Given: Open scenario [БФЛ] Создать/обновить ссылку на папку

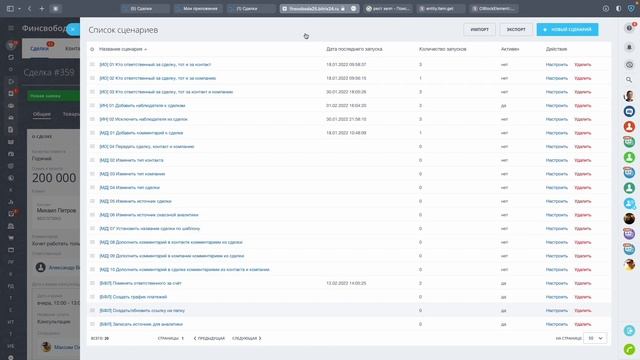Looking at the screenshot, I should [x=142, y=310].
